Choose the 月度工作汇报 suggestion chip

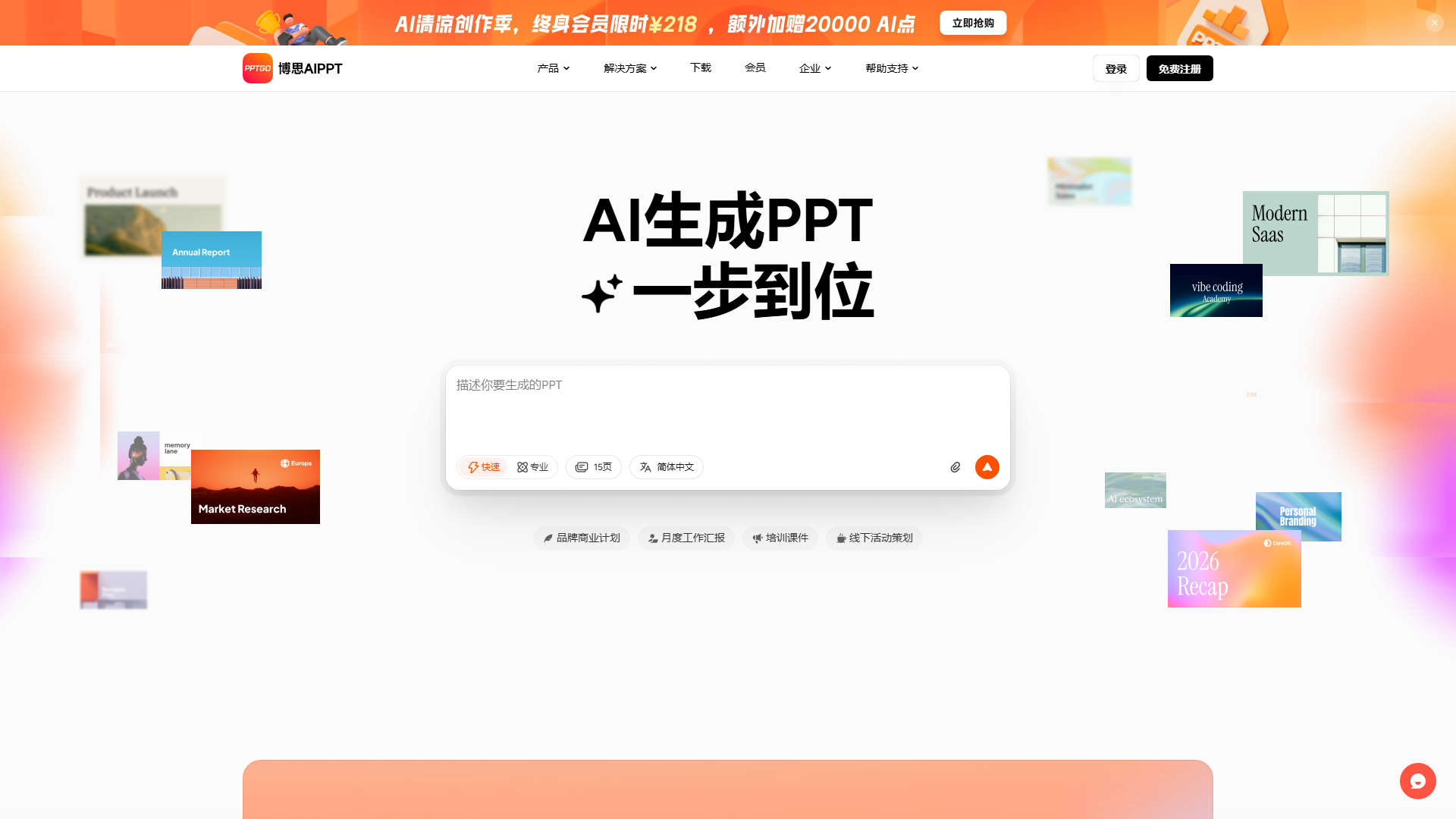[686, 538]
